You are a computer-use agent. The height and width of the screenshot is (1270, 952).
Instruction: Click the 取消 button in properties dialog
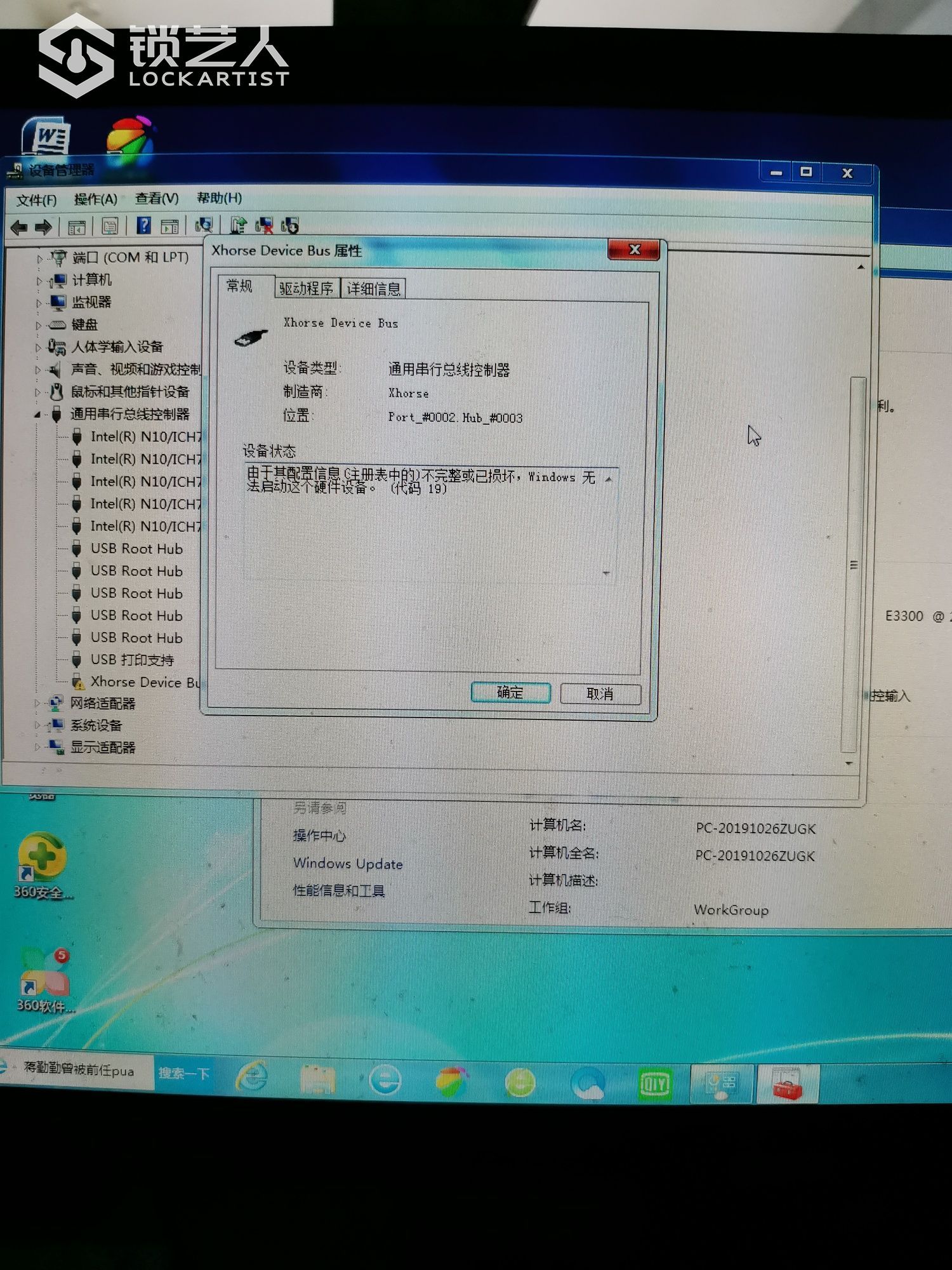600,694
